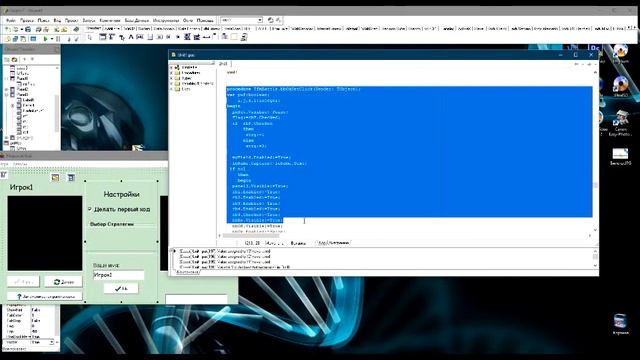Select the non-visual component at the form's top-left corner
The image size is (640, 360).
(3, 174)
